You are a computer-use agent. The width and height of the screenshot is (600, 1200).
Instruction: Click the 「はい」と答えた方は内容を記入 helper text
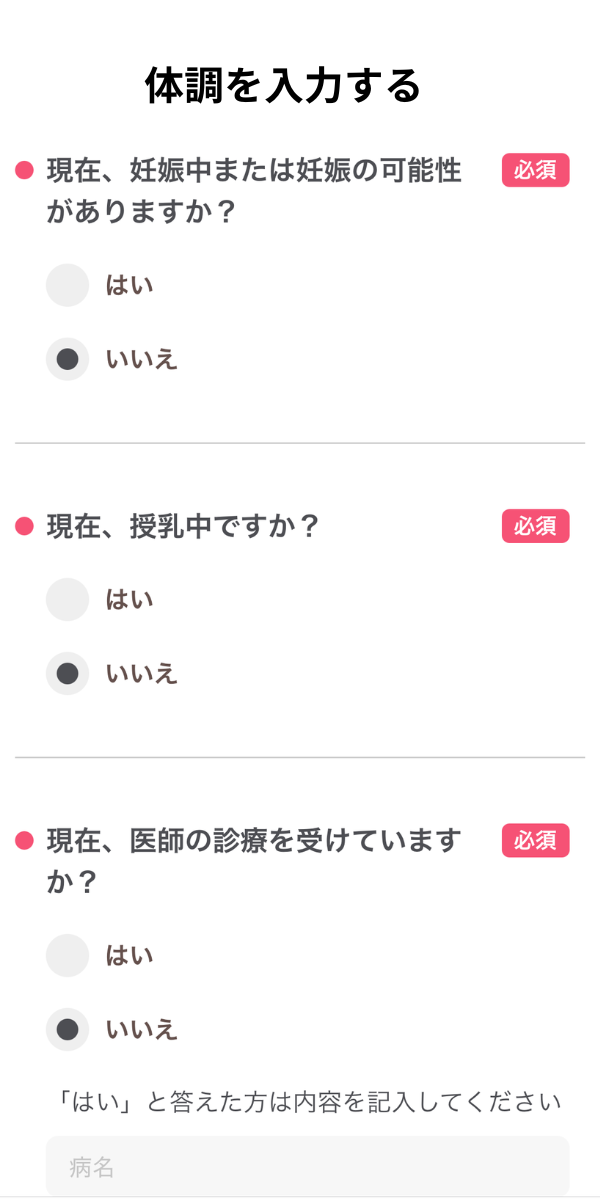pos(309,1102)
